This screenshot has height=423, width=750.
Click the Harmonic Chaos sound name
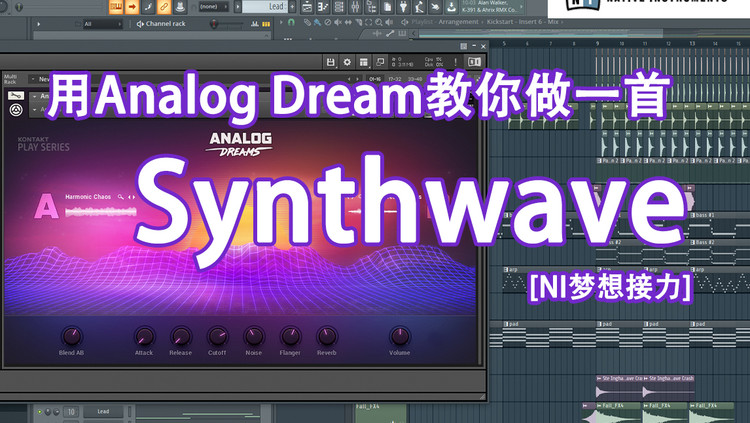(88, 197)
